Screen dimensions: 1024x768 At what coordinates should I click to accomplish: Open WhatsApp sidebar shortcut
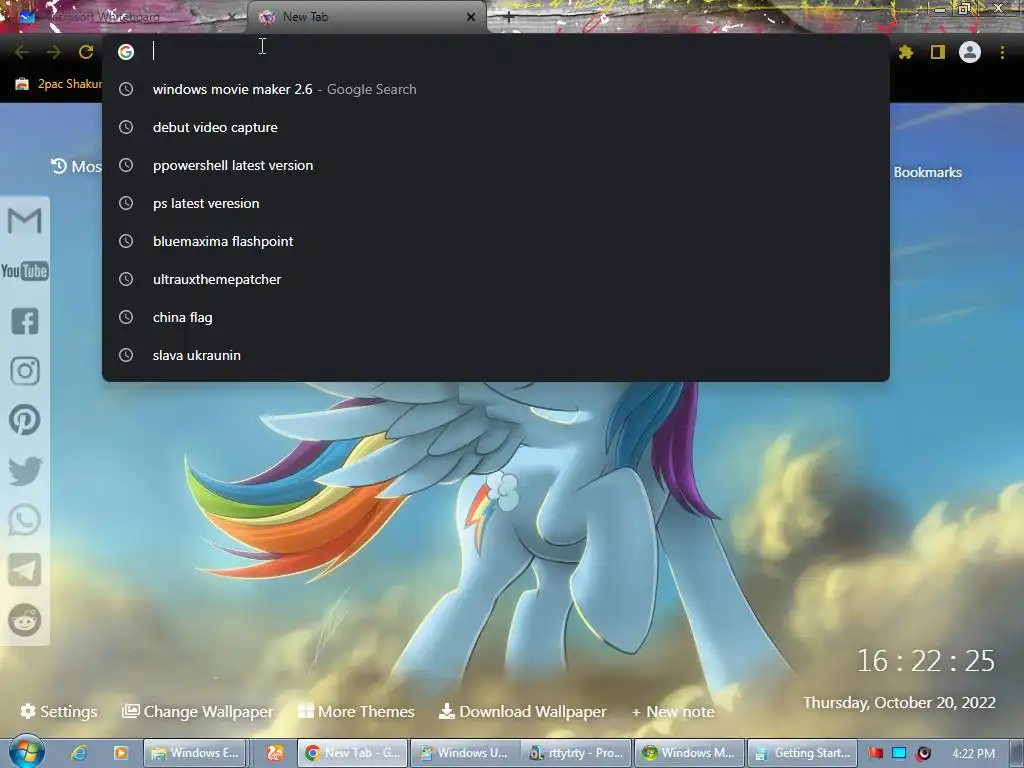coord(25,520)
